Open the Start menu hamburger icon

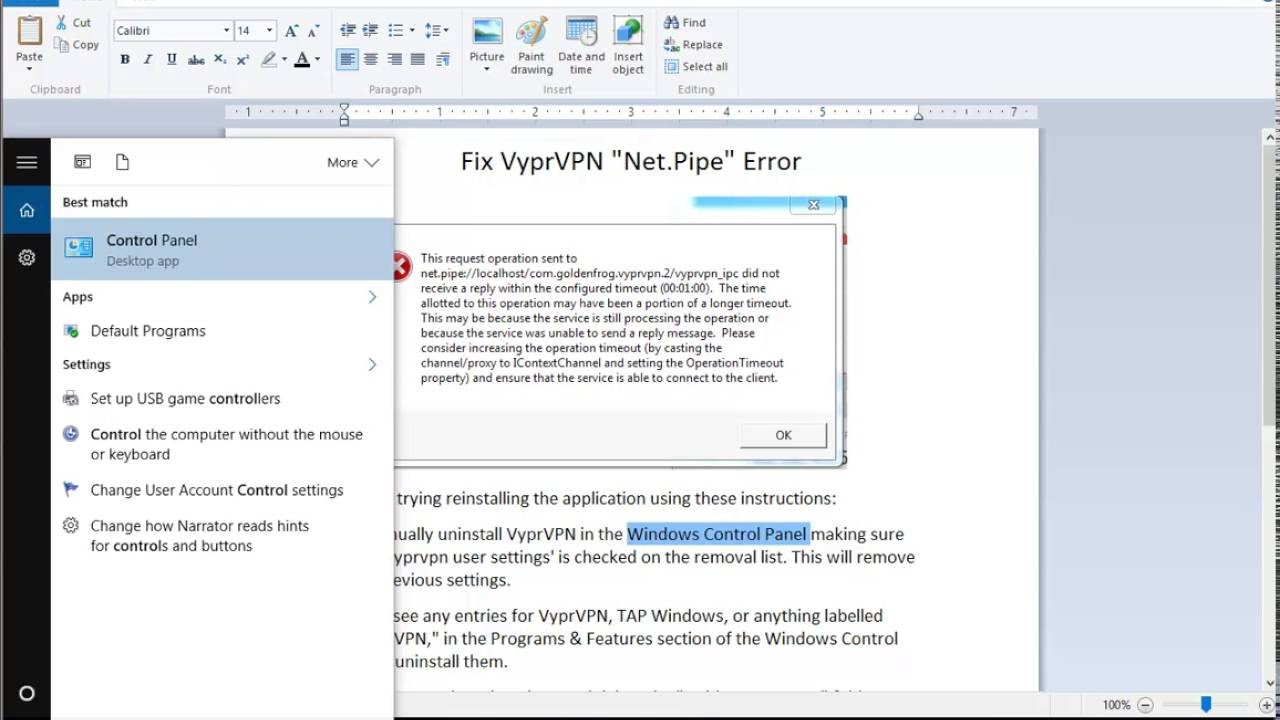(27, 162)
